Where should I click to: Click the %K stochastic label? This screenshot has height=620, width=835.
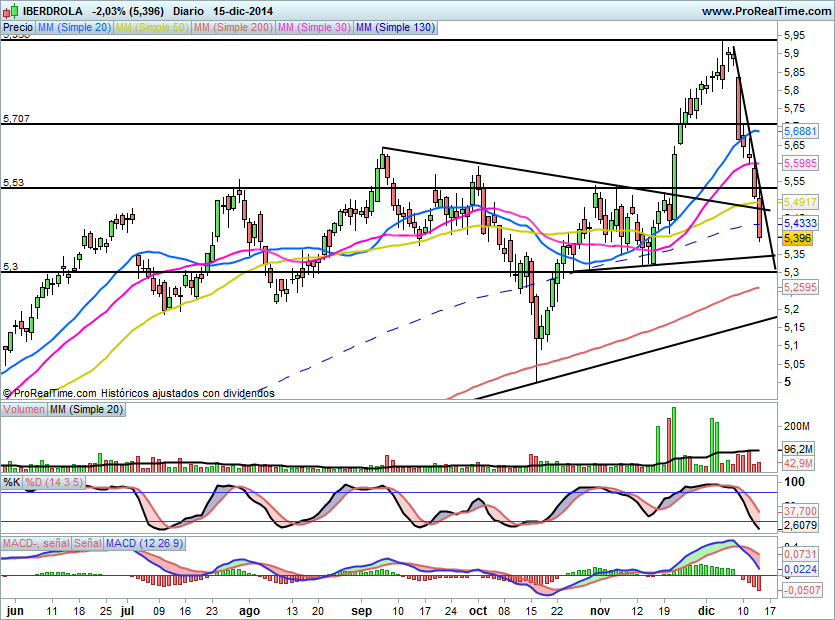pos(12,482)
